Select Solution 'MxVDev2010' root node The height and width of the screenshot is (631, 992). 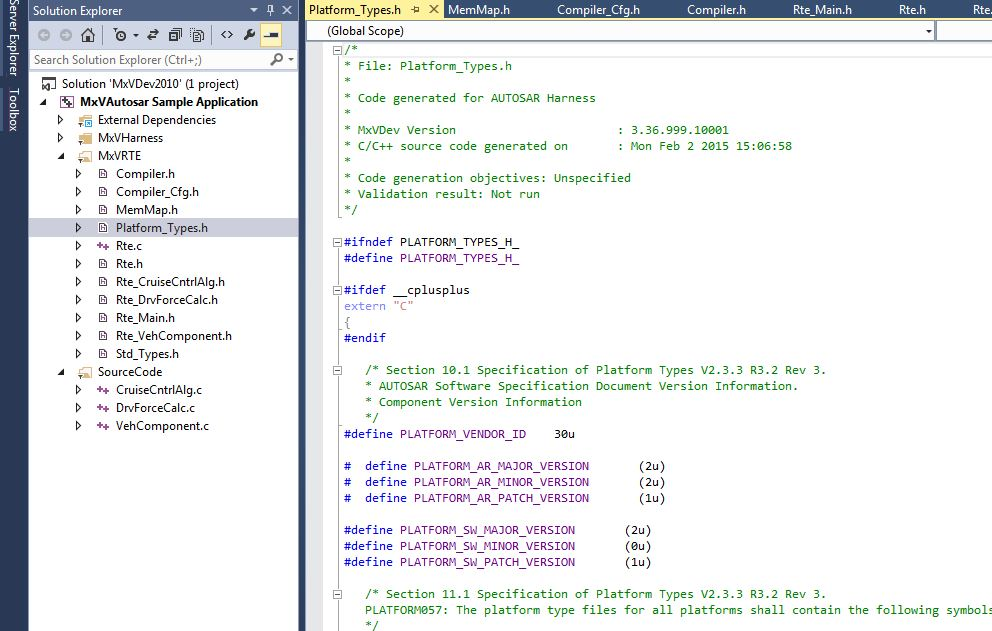tap(150, 84)
